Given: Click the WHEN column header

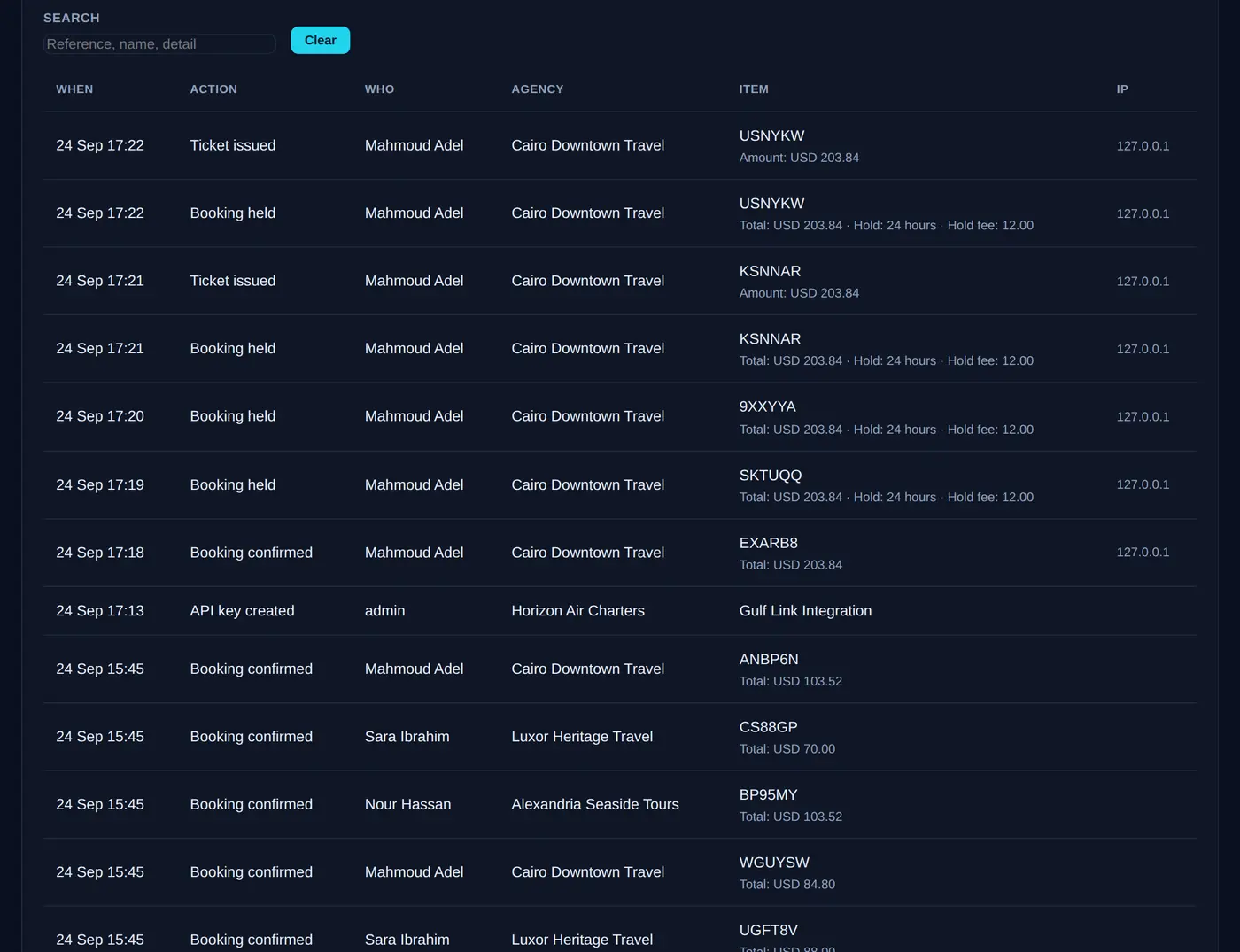Looking at the screenshot, I should pos(74,89).
